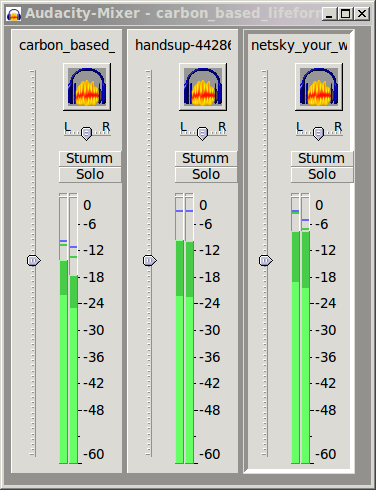Click the netsky_your_w gain slider handle
Image resolution: width=376 pixels, height=490 pixels.
[x=266, y=260]
